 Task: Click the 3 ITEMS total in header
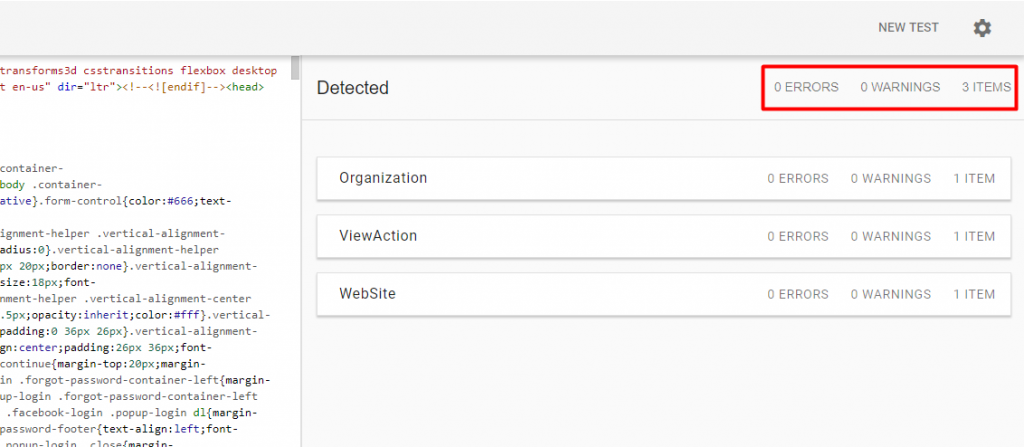986,88
